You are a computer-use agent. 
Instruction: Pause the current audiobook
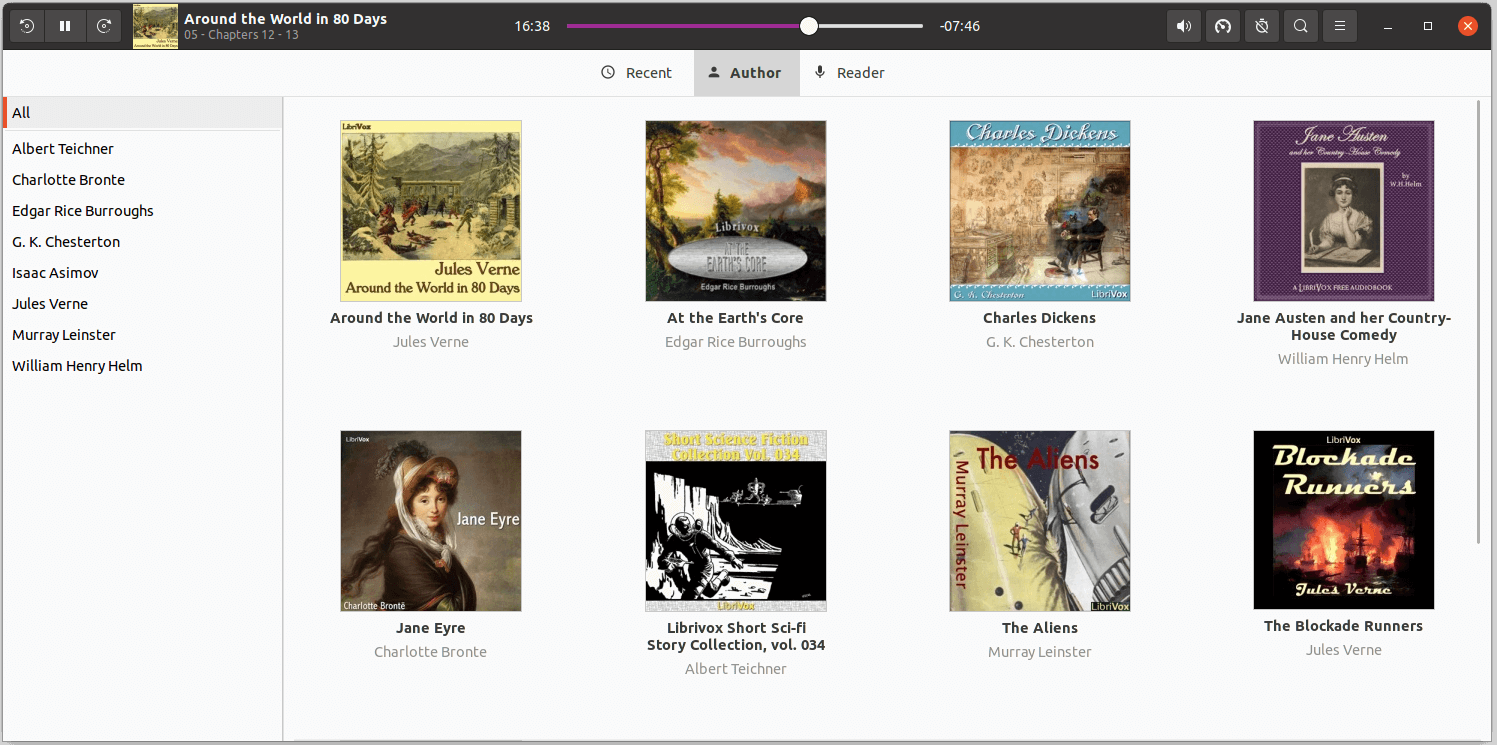pyautogui.click(x=65, y=26)
